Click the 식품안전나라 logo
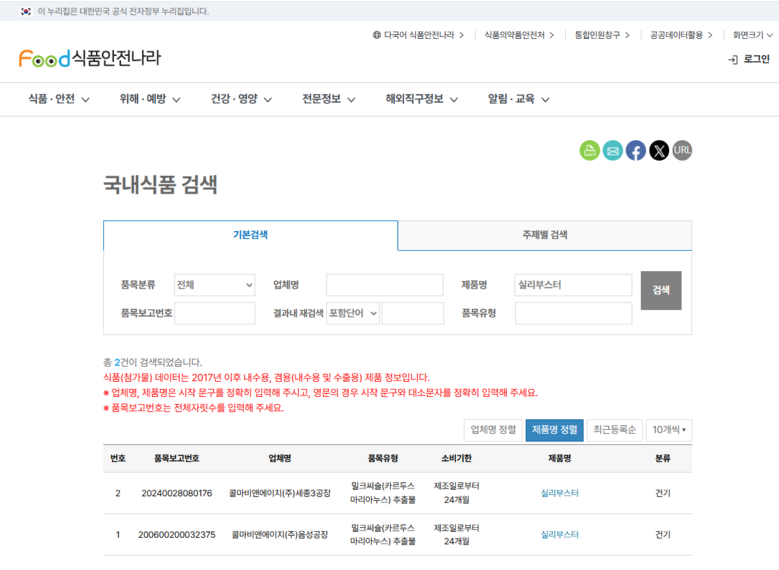Image resolution: width=779 pixels, height=570 pixels. (x=89, y=58)
